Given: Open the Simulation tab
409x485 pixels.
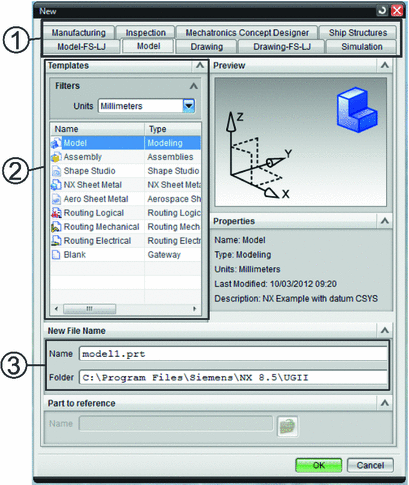Looking at the screenshot, I should (x=362, y=47).
